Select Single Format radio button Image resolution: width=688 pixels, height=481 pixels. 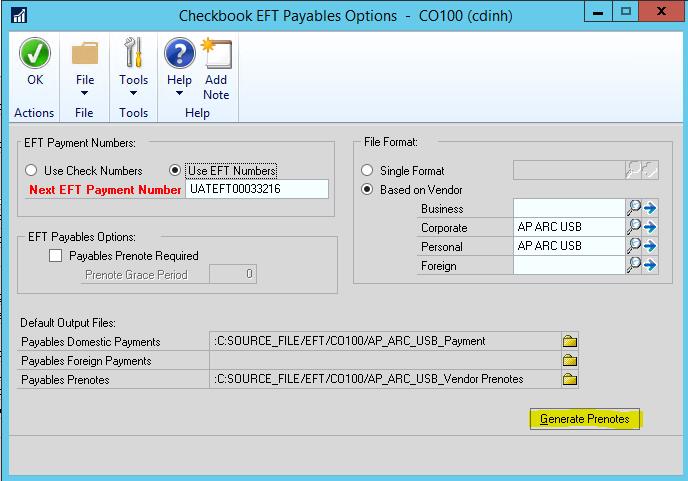click(369, 171)
